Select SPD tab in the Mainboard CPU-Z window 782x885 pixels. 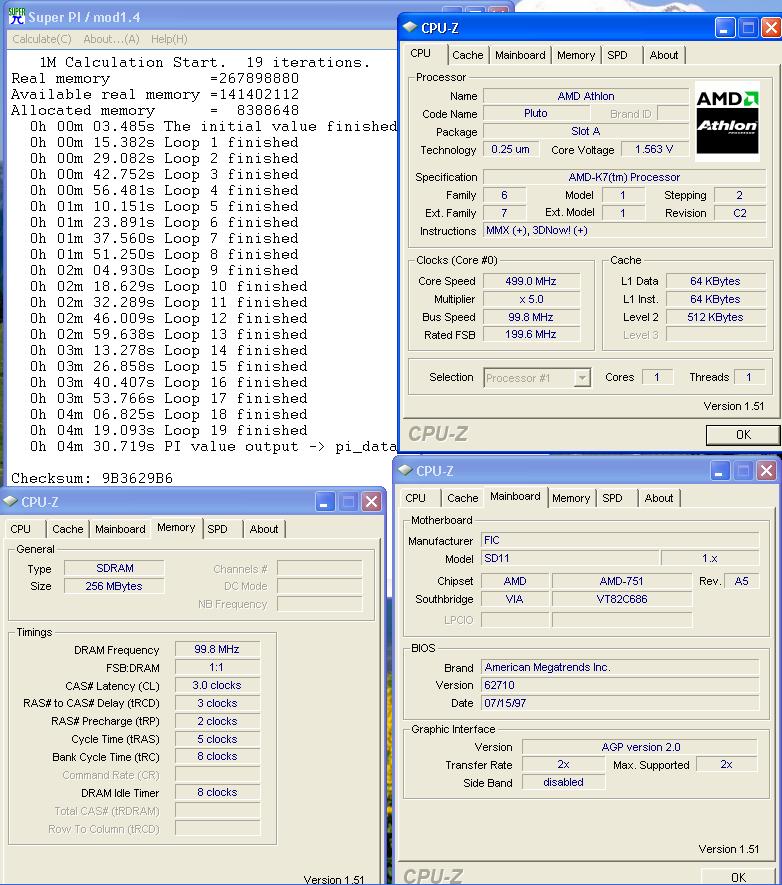click(612, 498)
